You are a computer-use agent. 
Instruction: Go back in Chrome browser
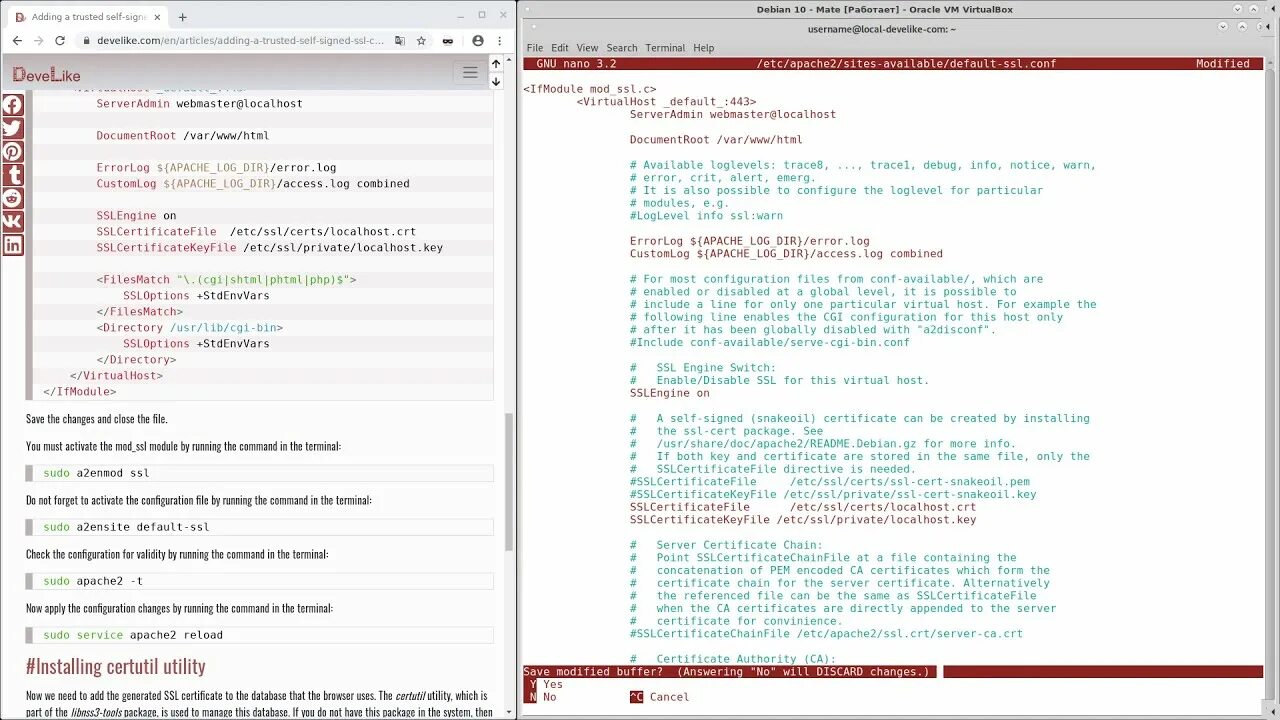(x=17, y=41)
